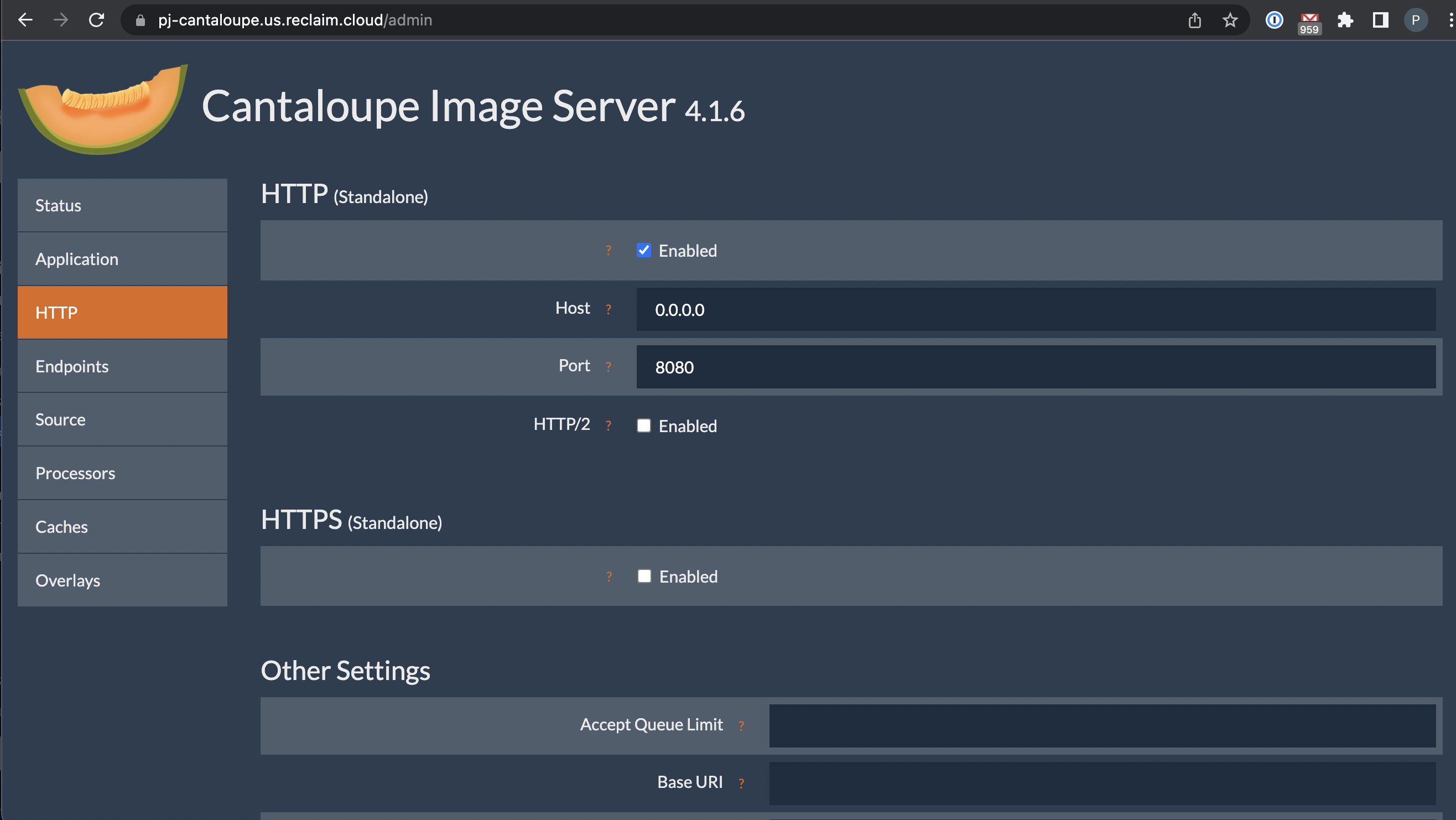Click the browser reload icon
The height and width of the screenshot is (820, 1456).
(x=97, y=20)
